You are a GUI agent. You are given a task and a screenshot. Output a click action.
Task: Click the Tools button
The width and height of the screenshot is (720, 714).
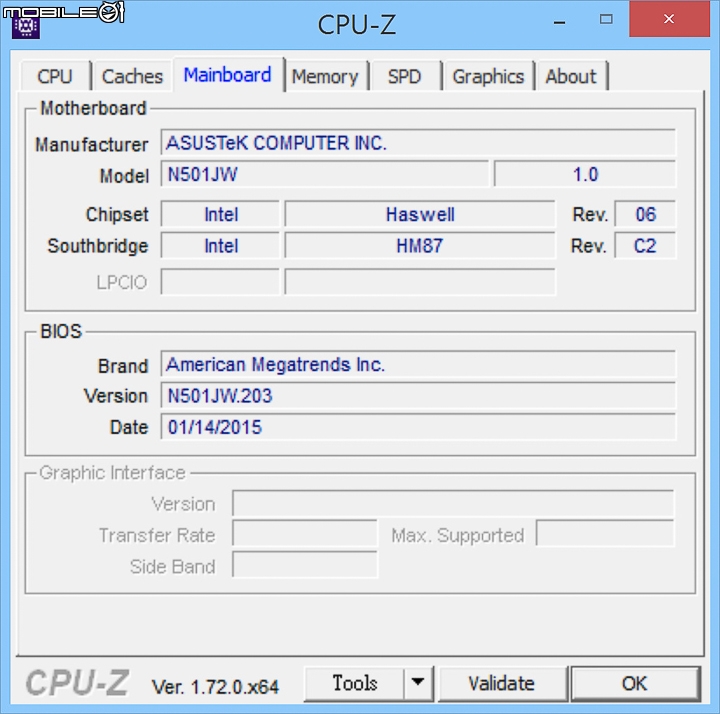click(354, 683)
